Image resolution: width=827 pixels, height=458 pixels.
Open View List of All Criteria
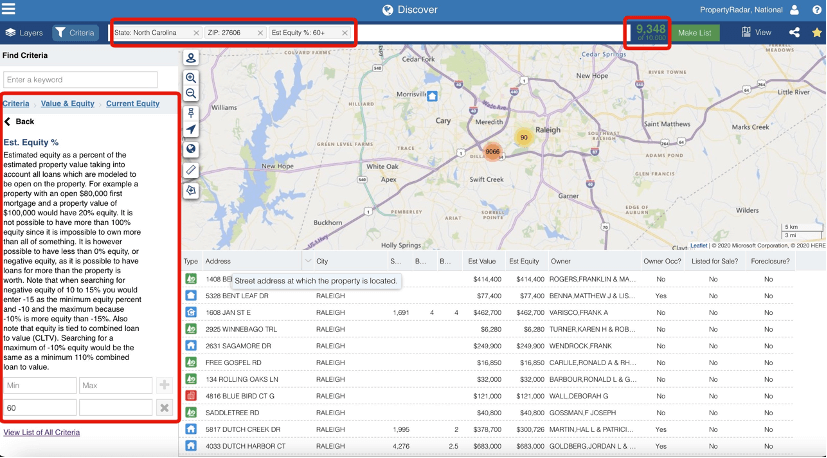42,432
